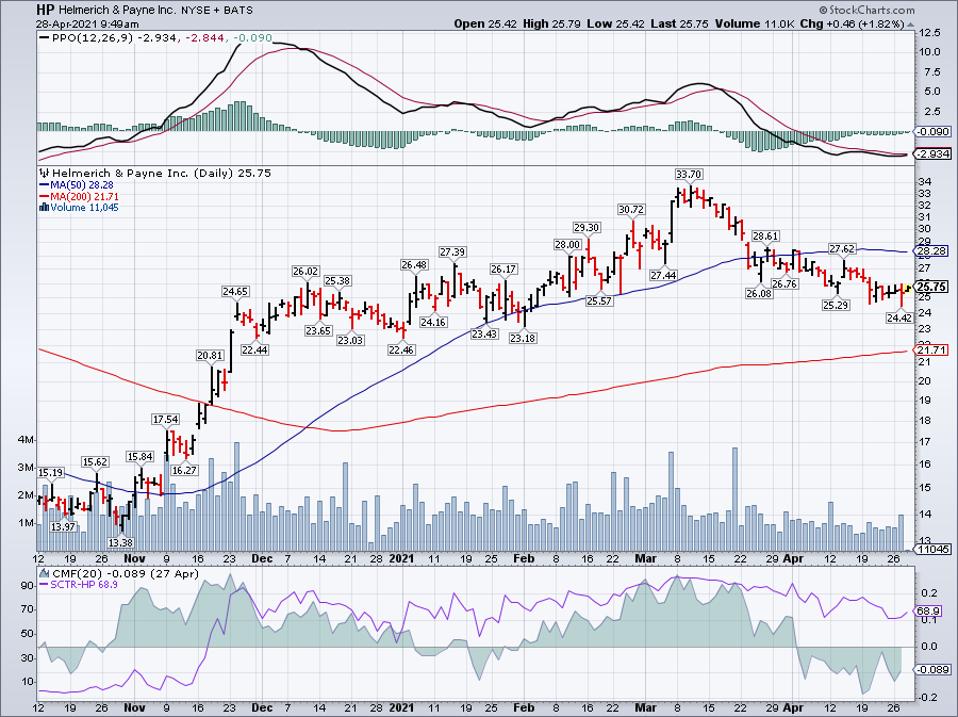Click the Volume 11,045 legend entry
Image resolution: width=958 pixels, height=717 pixels.
pos(79,207)
